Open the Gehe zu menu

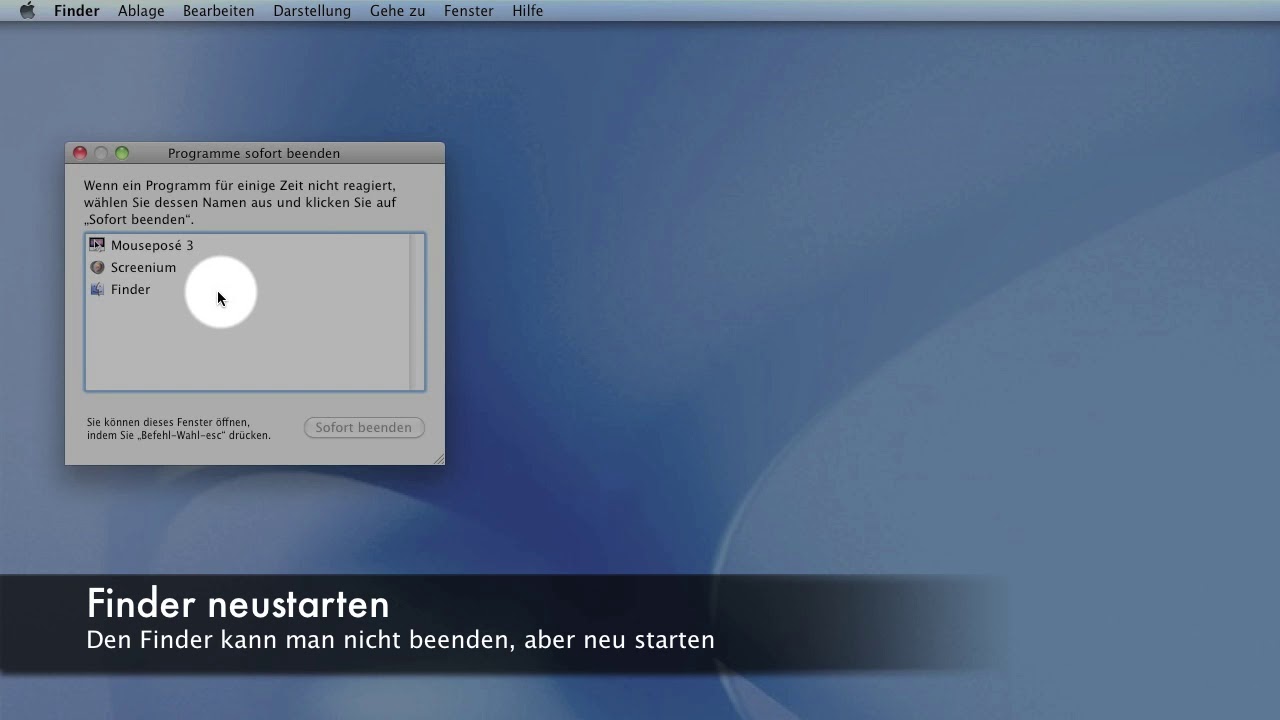click(397, 11)
